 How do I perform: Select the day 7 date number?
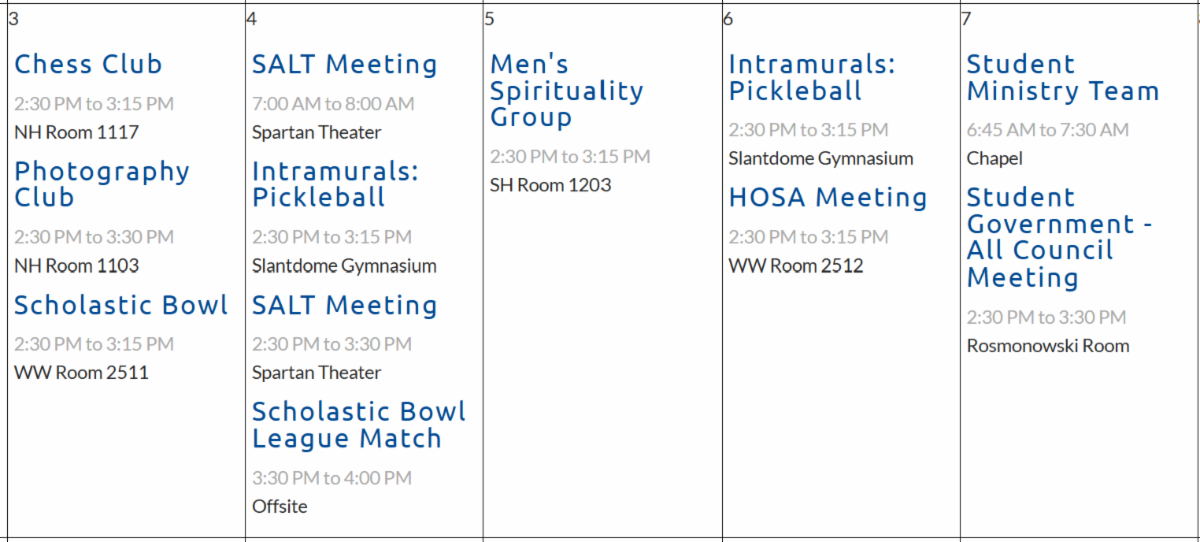[x=966, y=18]
